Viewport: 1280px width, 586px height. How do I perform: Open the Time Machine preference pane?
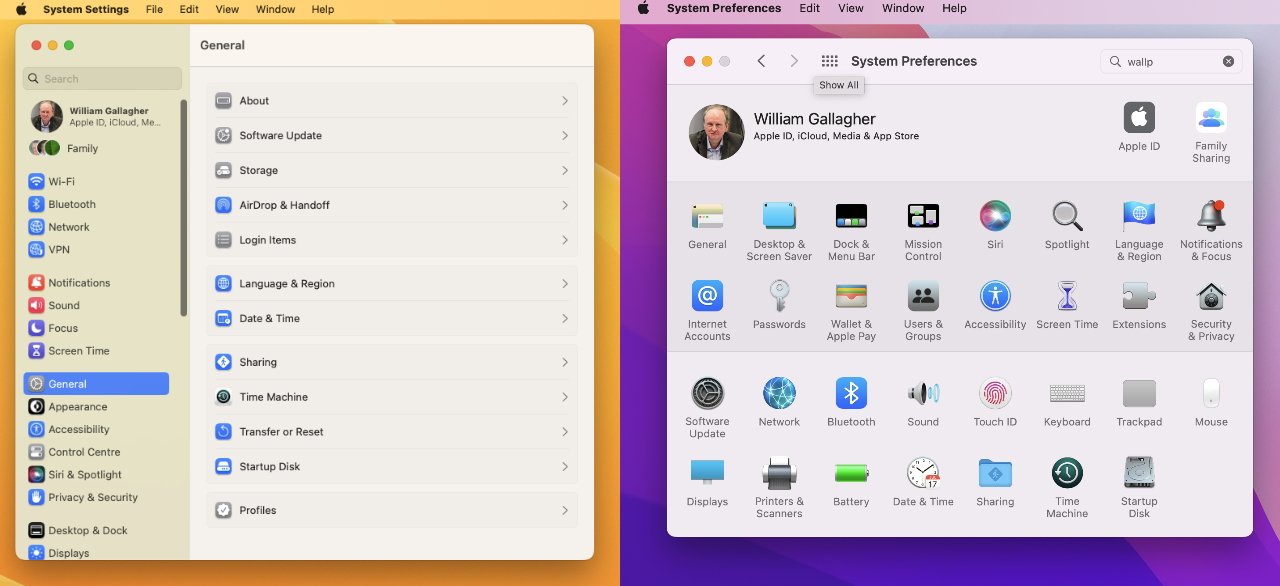point(1067,484)
